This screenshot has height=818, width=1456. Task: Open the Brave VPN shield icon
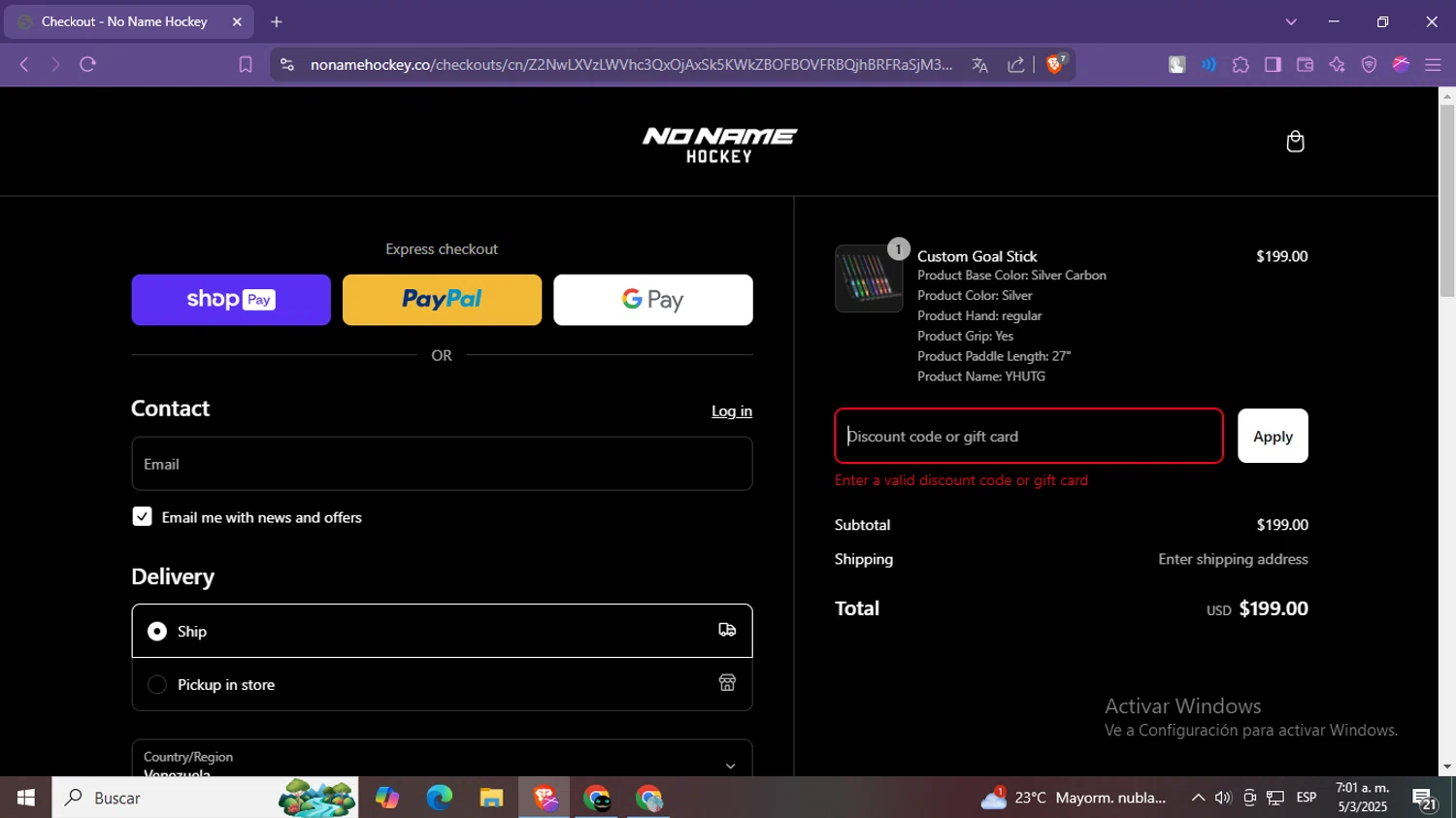[1369, 65]
